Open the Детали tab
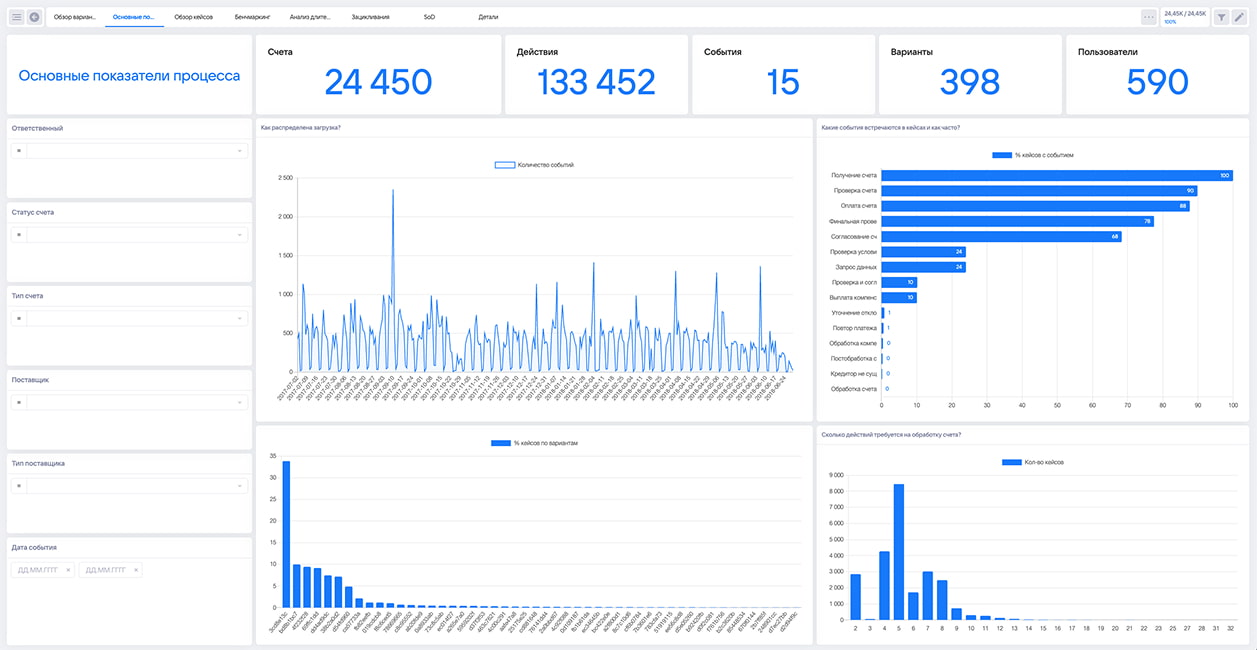The width and height of the screenshot is (1257, 650). point(488,17)
